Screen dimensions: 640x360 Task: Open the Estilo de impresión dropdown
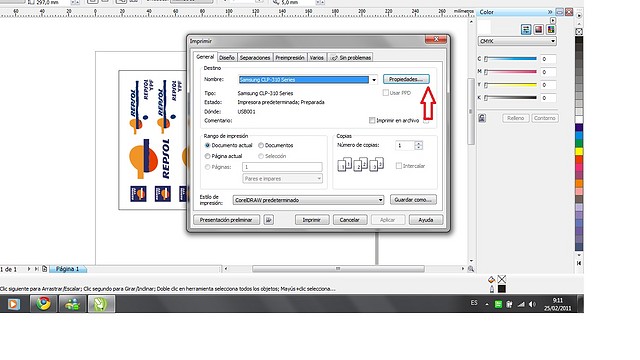(x=380, y=200)
